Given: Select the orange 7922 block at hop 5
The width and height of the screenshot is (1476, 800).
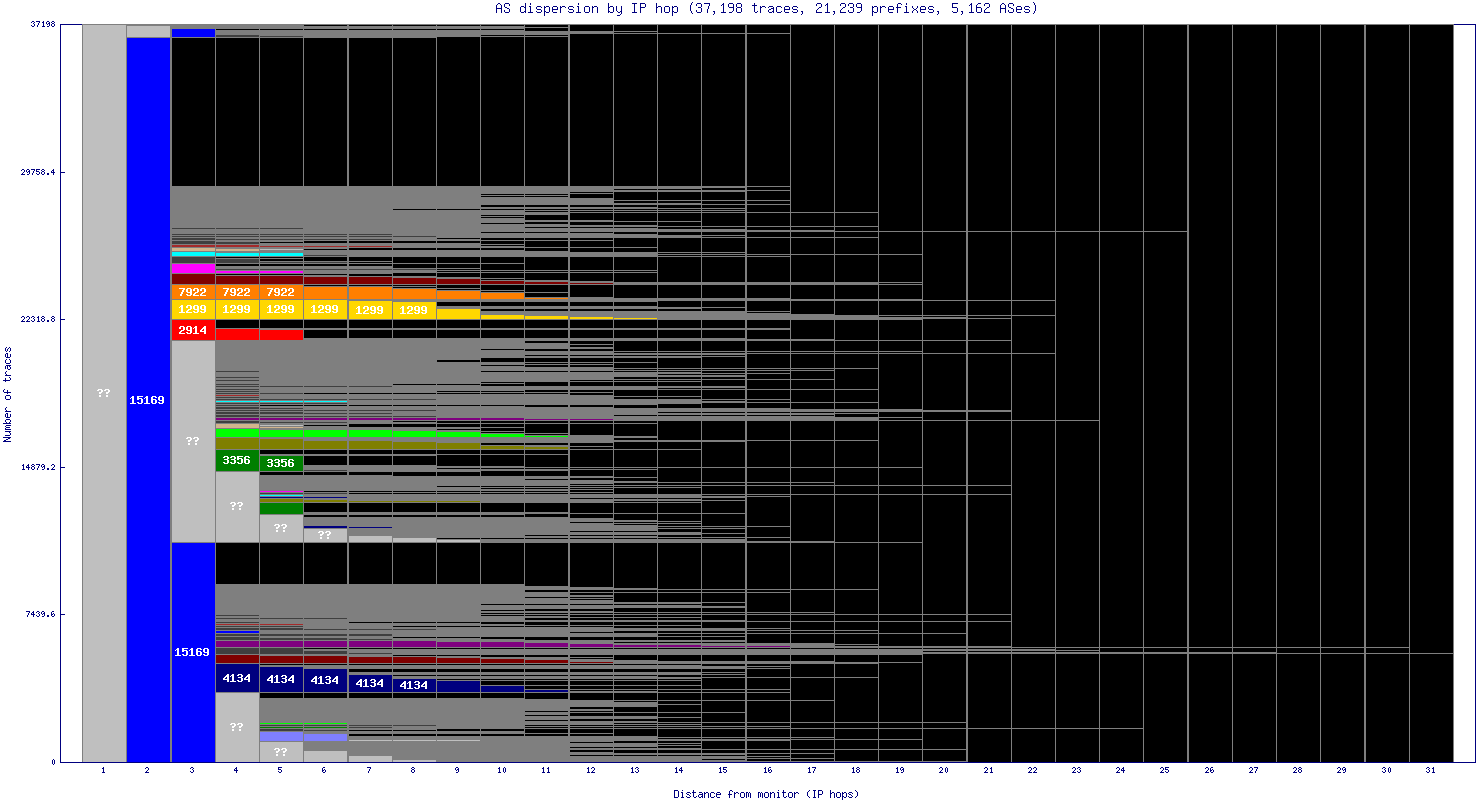Looking at the screenshot, I should (x=281, y=292).
